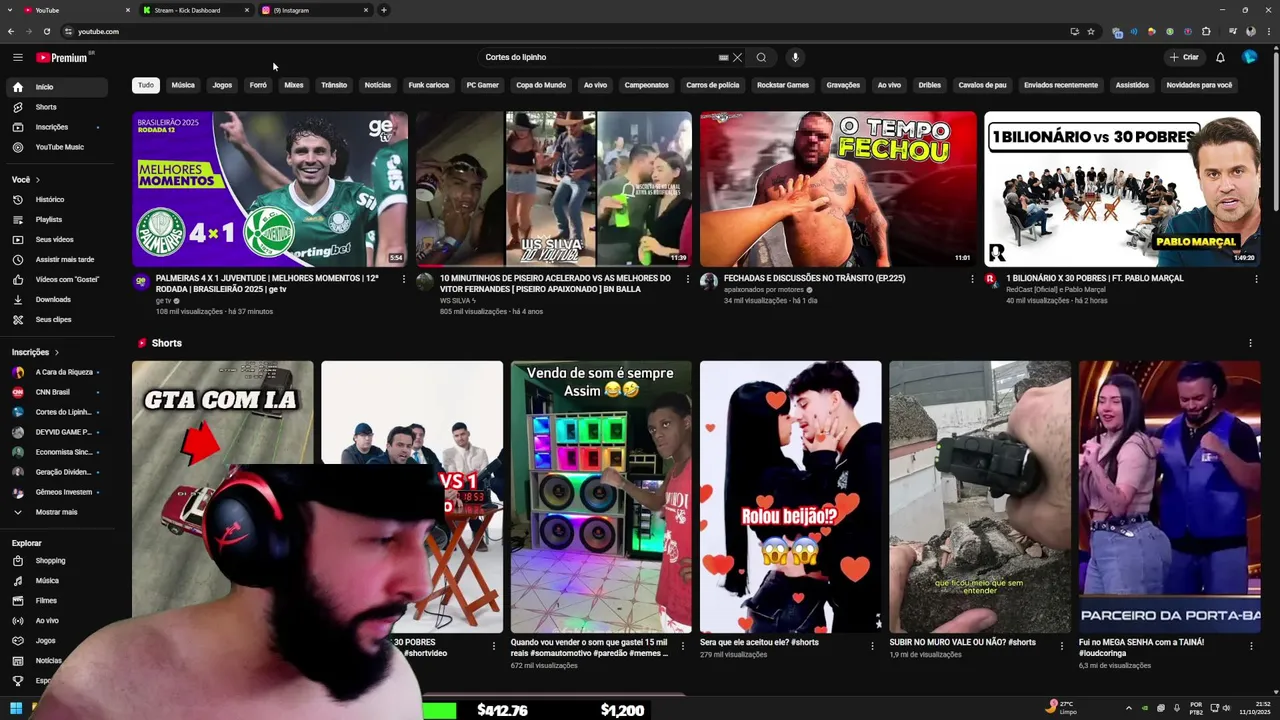Image resolution: width=1280 pixels, height=720 pixels.
Task: Open options for 1 Bilionário x 30 Pobres video
Action: click(1256, 279)
